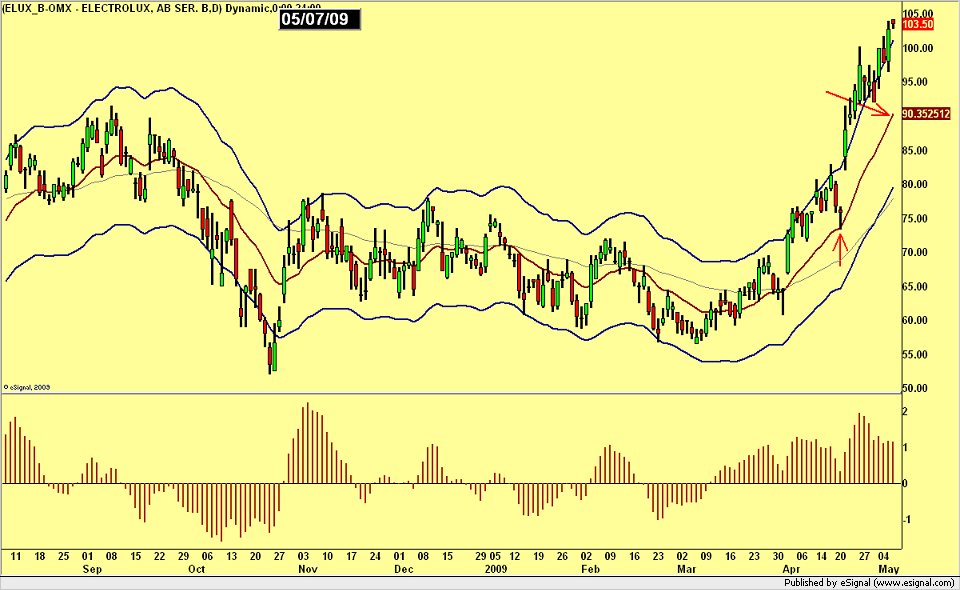Click the 04 date label above May
Image resolution: width=960 pixels, height=590 pixels.
tap(885, 556)
